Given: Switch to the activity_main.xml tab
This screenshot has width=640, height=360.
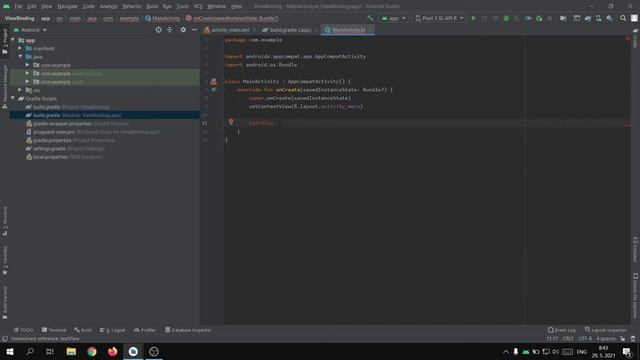Looking at the screenshot, I should click(230, 30).
